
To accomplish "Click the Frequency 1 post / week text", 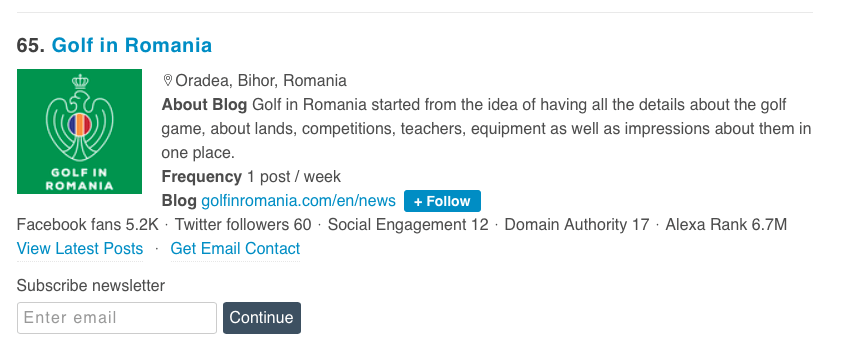I will pyautogui.click(x=251, y=177).
